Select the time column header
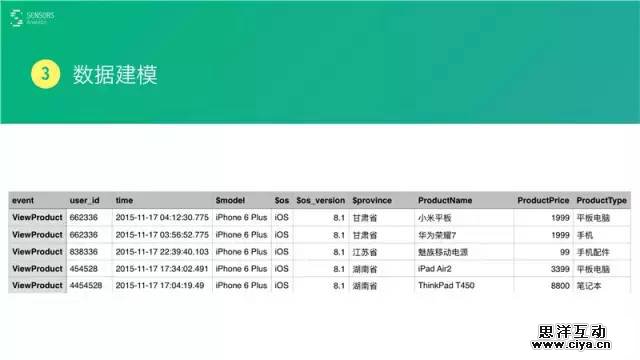 point(124,200)
